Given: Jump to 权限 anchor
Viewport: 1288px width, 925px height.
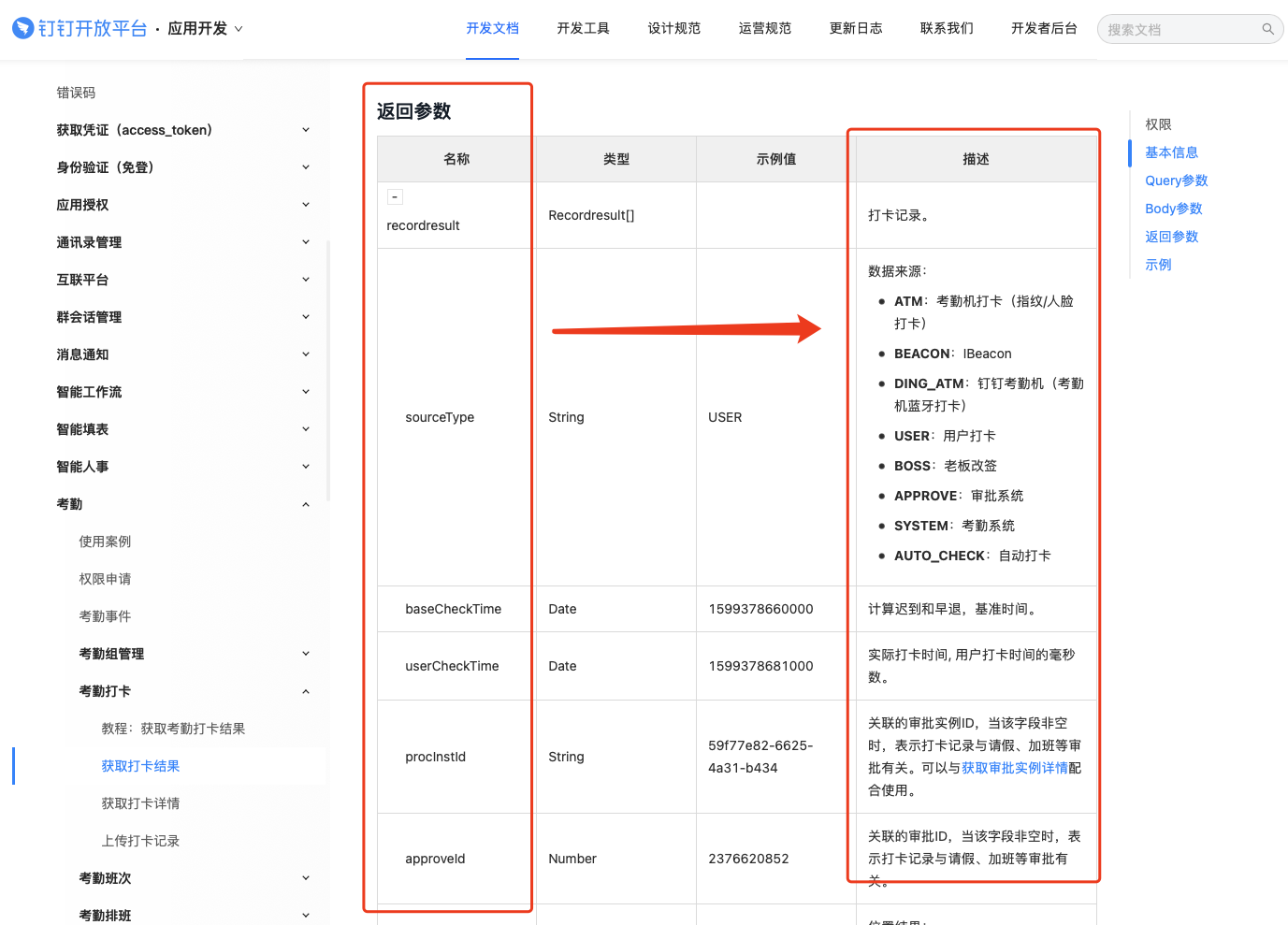Looking at the screenshot, I should 1158,124.
